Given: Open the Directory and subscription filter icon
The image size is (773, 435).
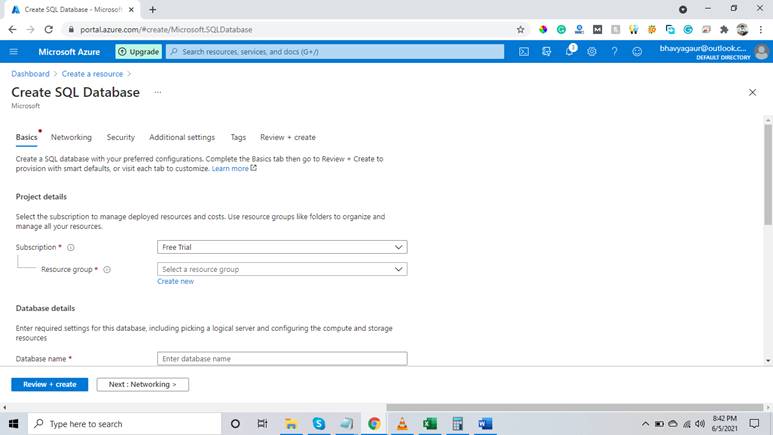Looking at the screenshot, I should (546, 52).
